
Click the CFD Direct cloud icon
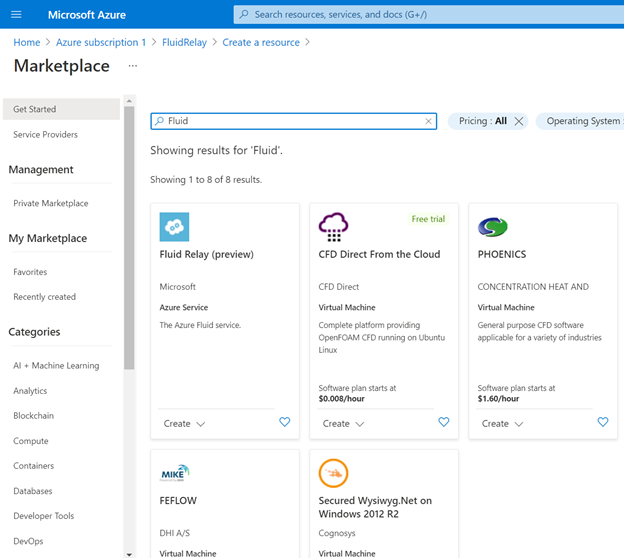(333, 227)
